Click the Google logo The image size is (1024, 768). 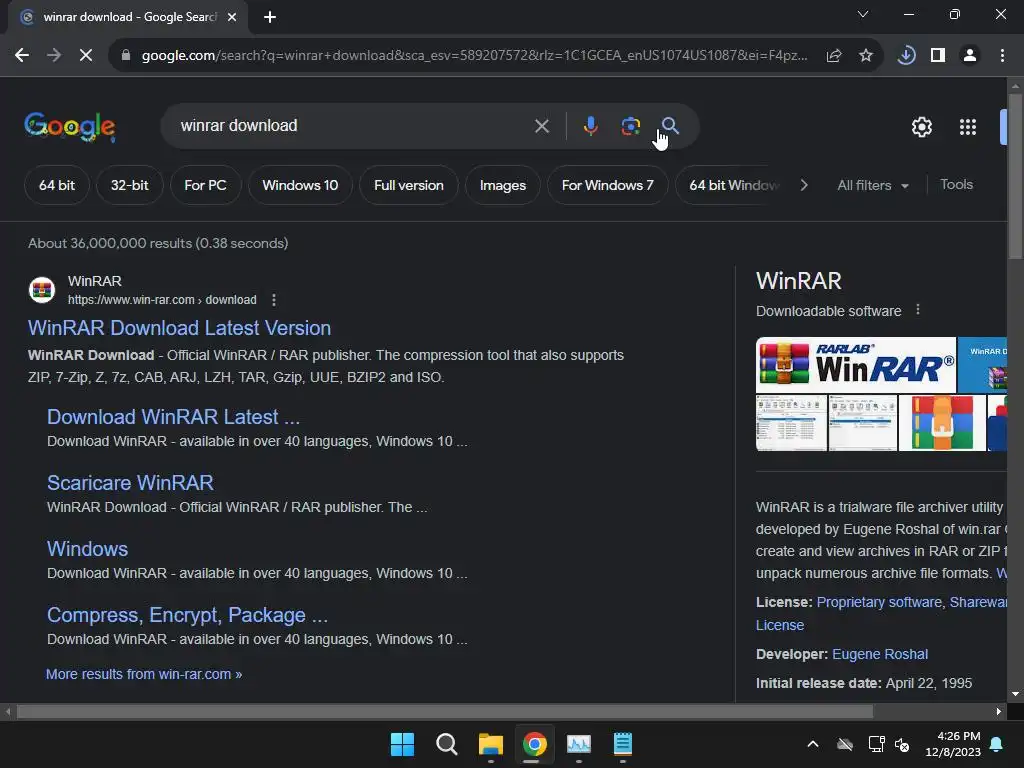(70, 126)
